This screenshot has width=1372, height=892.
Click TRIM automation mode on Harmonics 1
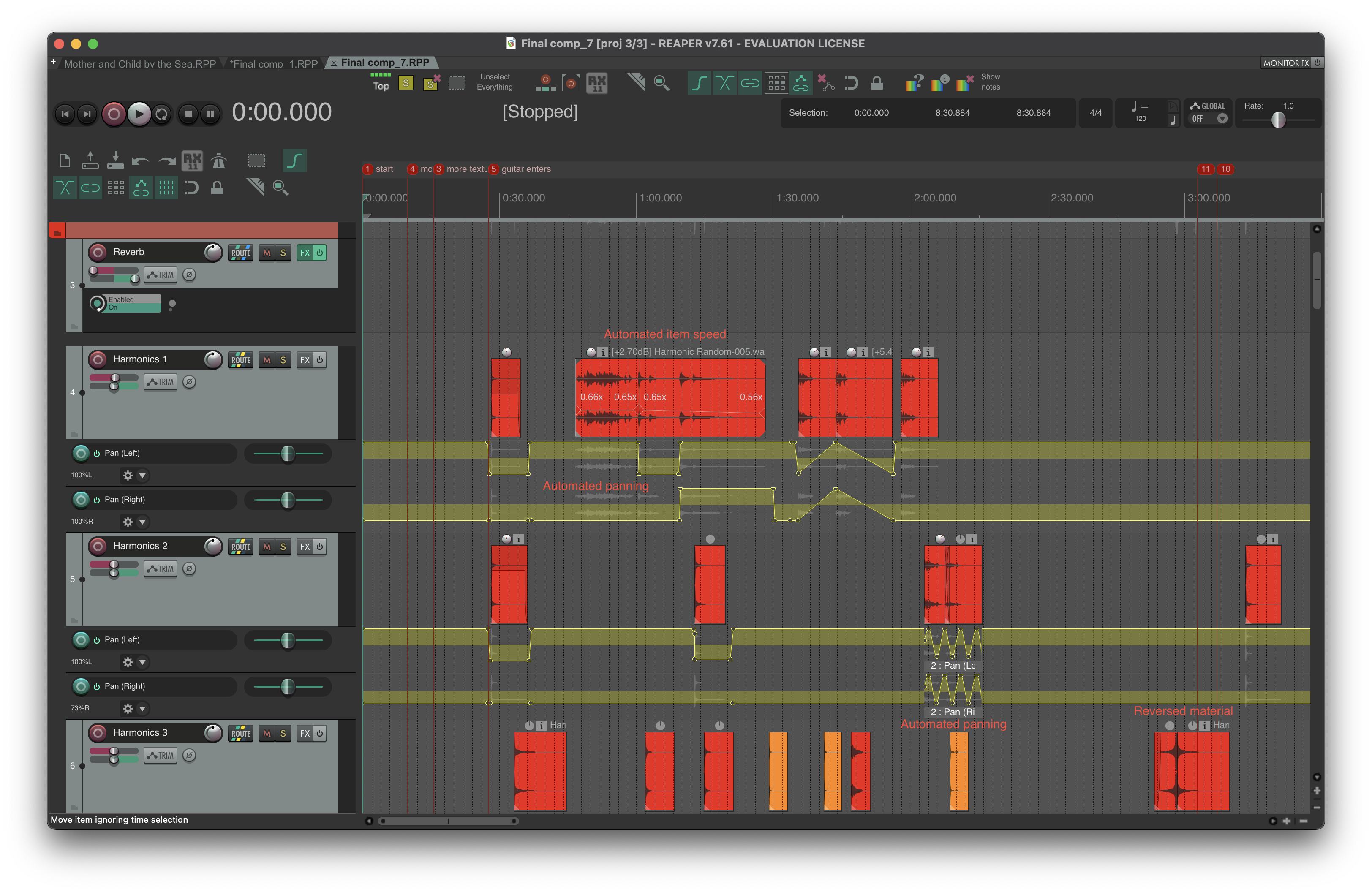(160, 382)
